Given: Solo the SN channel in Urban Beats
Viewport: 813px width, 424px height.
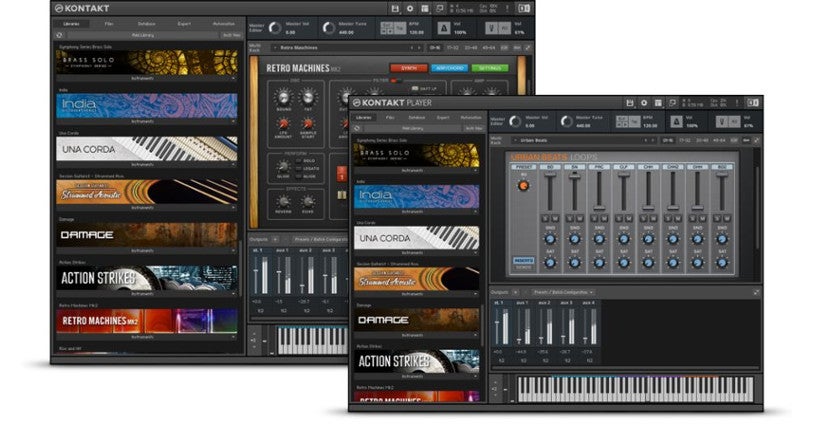Looking at the screenshot, I should [x=570, y=219].
